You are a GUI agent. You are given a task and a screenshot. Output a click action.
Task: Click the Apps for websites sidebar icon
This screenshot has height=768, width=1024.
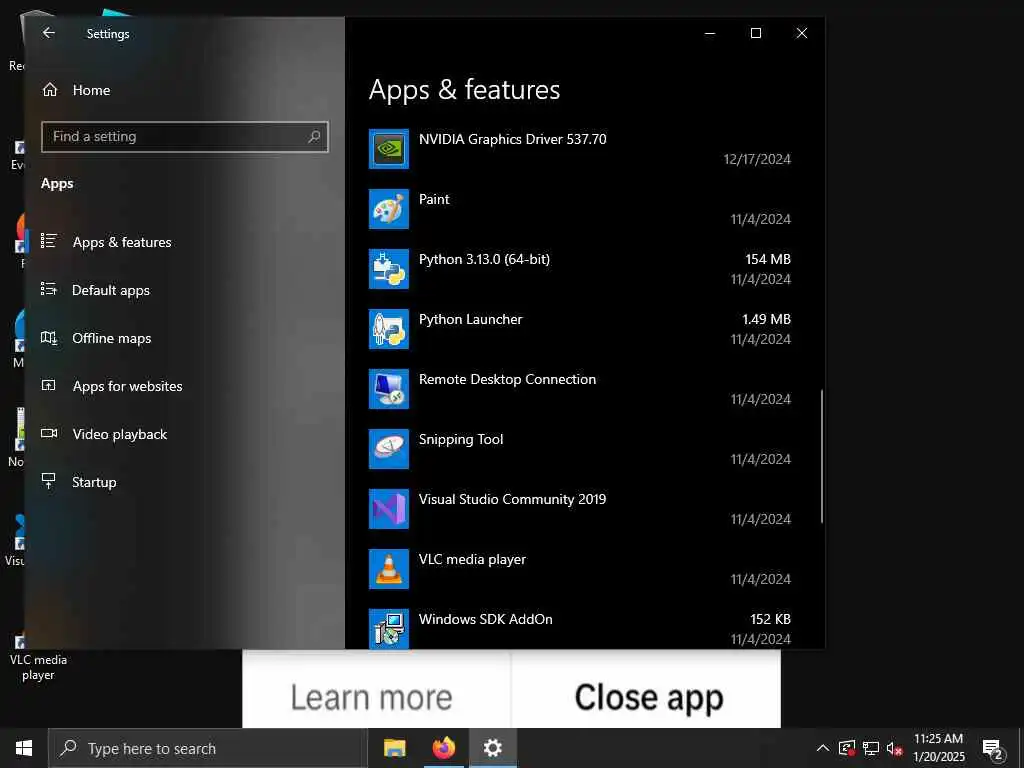(49, 385)
